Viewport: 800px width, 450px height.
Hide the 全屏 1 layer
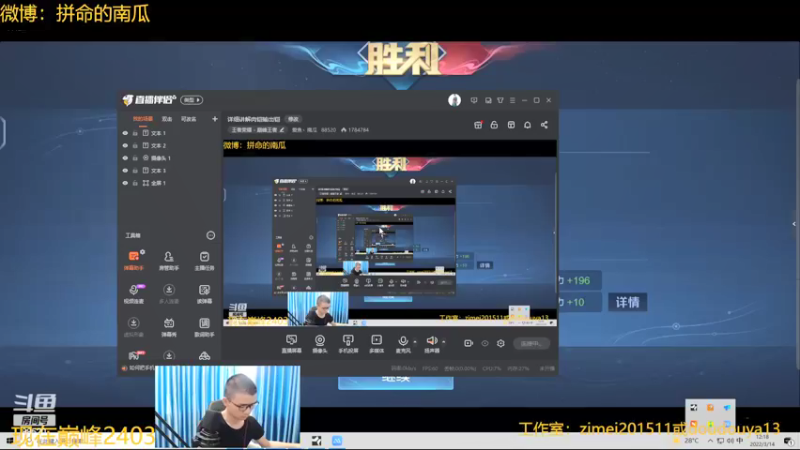(125, 183)
